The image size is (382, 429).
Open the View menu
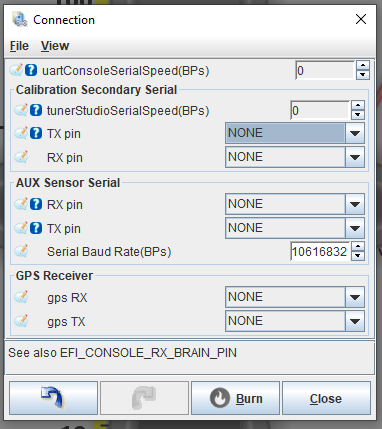[x=55, y=46]
